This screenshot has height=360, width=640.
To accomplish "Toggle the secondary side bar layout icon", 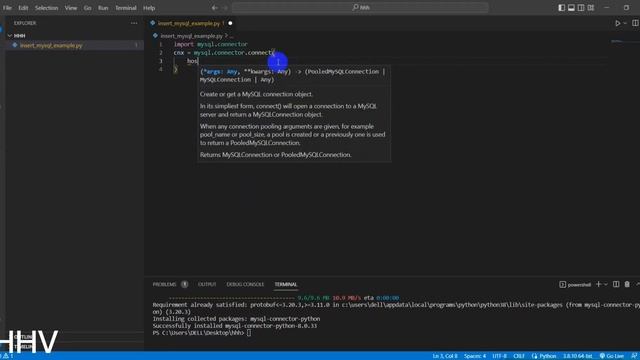I will coord(581,7).
